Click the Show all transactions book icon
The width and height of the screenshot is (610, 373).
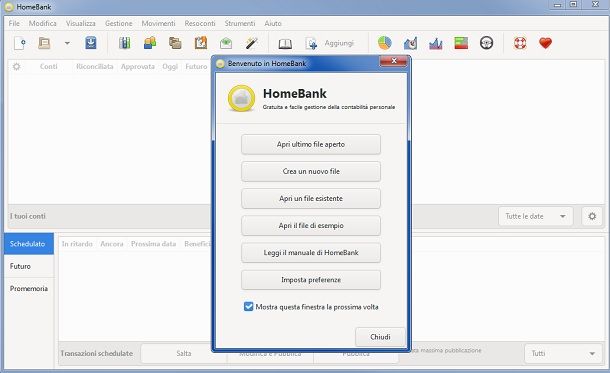click(285, 43)
